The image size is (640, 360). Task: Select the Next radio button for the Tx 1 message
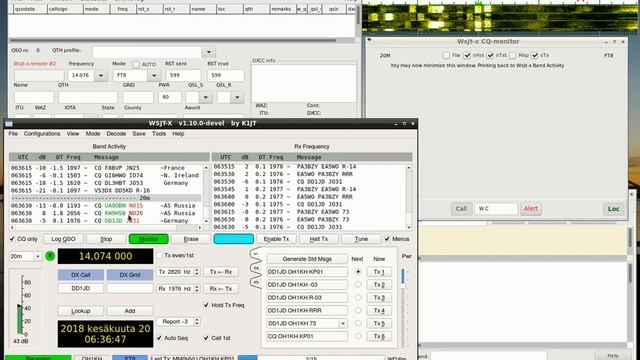358,272
